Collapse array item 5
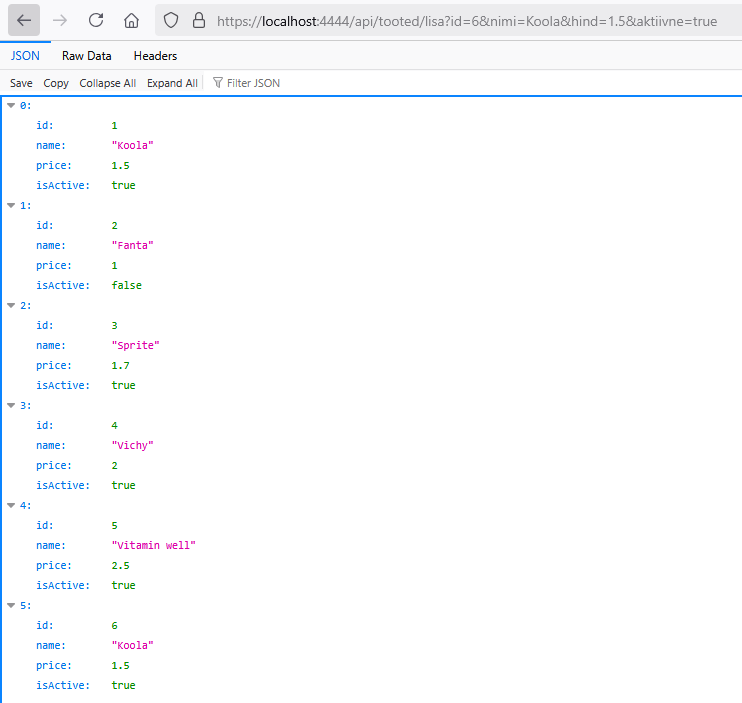The width and height of the screenshot is (742, 703). pyautogui.click(x=12, y=605)
